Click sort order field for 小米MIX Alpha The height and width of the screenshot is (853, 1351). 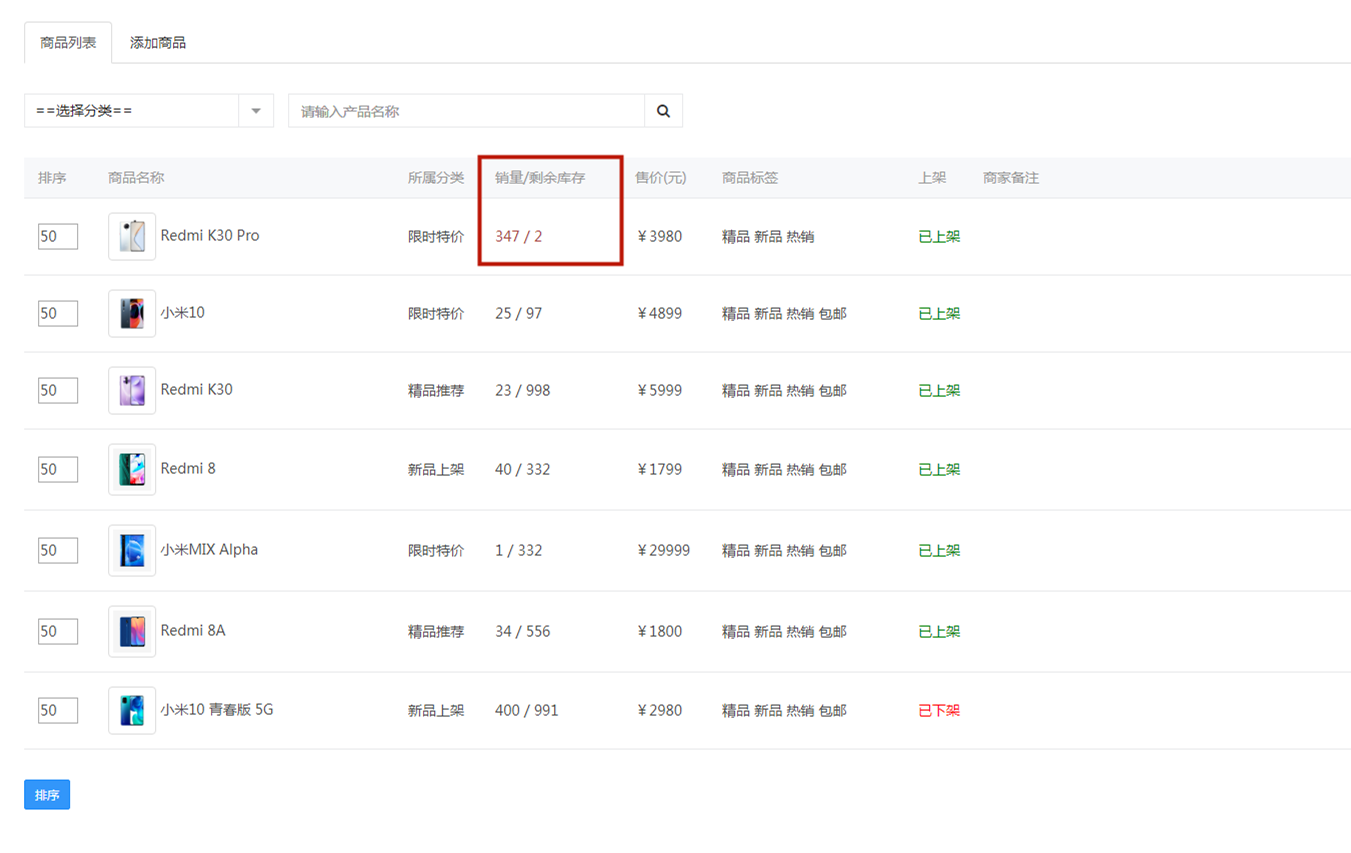click(58, 550)
